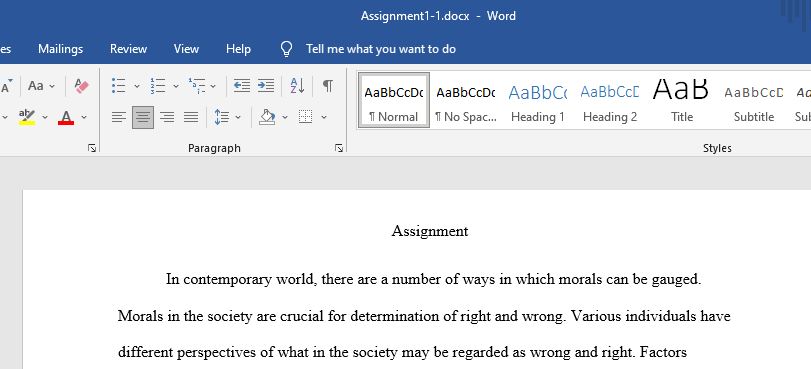Viewport: 811px width, 369px height.
Task: Open the Shading color dropdown arrow
Action: point(285,117)
